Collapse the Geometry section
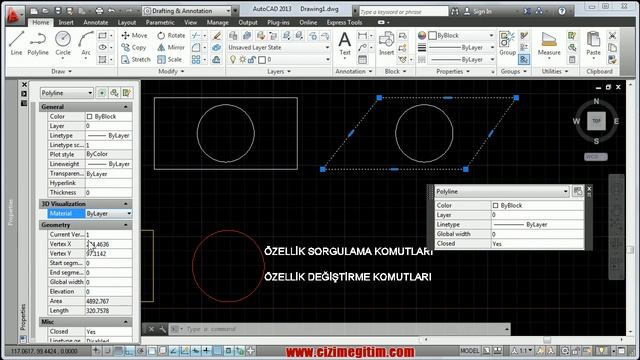Viewport: 640px width, 360px height. pyautogui.click(x=126, y=225)
